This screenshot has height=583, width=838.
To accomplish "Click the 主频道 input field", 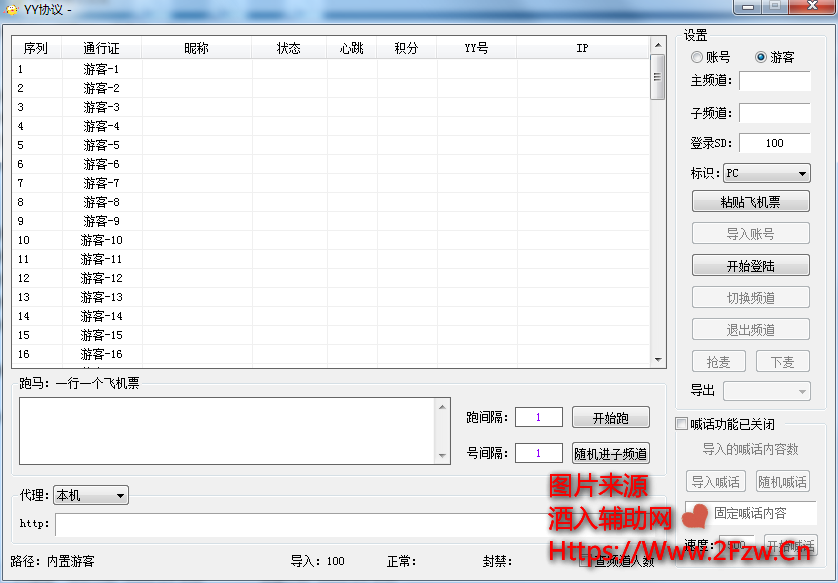I will 775,81.
